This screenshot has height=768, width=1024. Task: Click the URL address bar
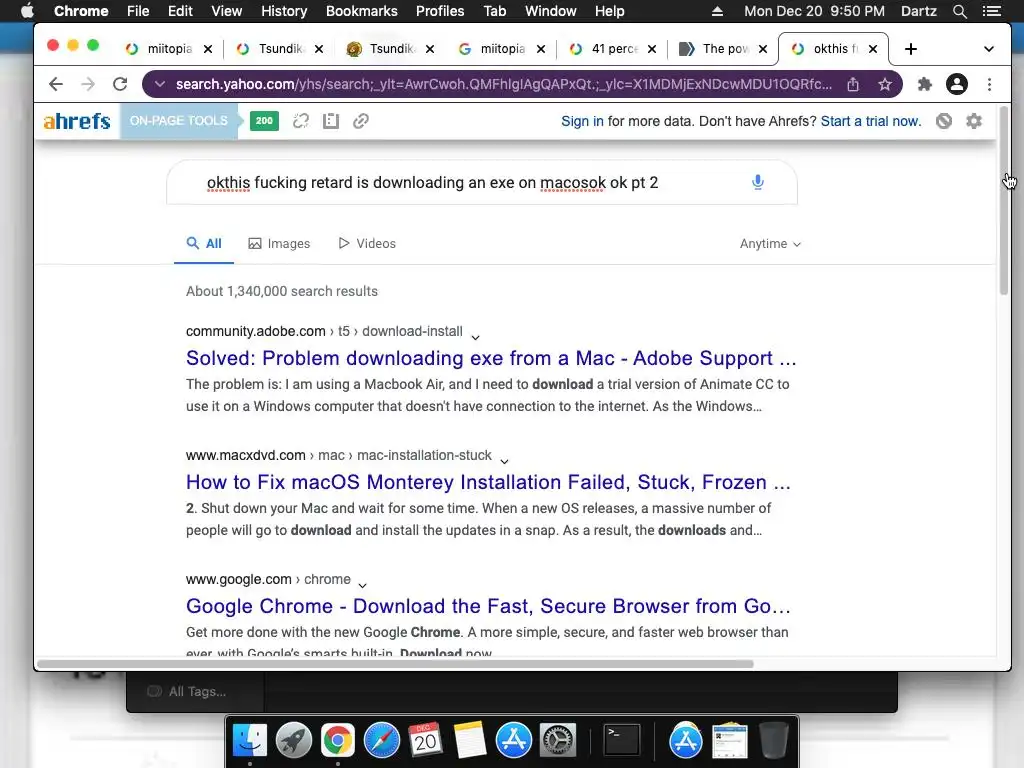coord(504,84)
